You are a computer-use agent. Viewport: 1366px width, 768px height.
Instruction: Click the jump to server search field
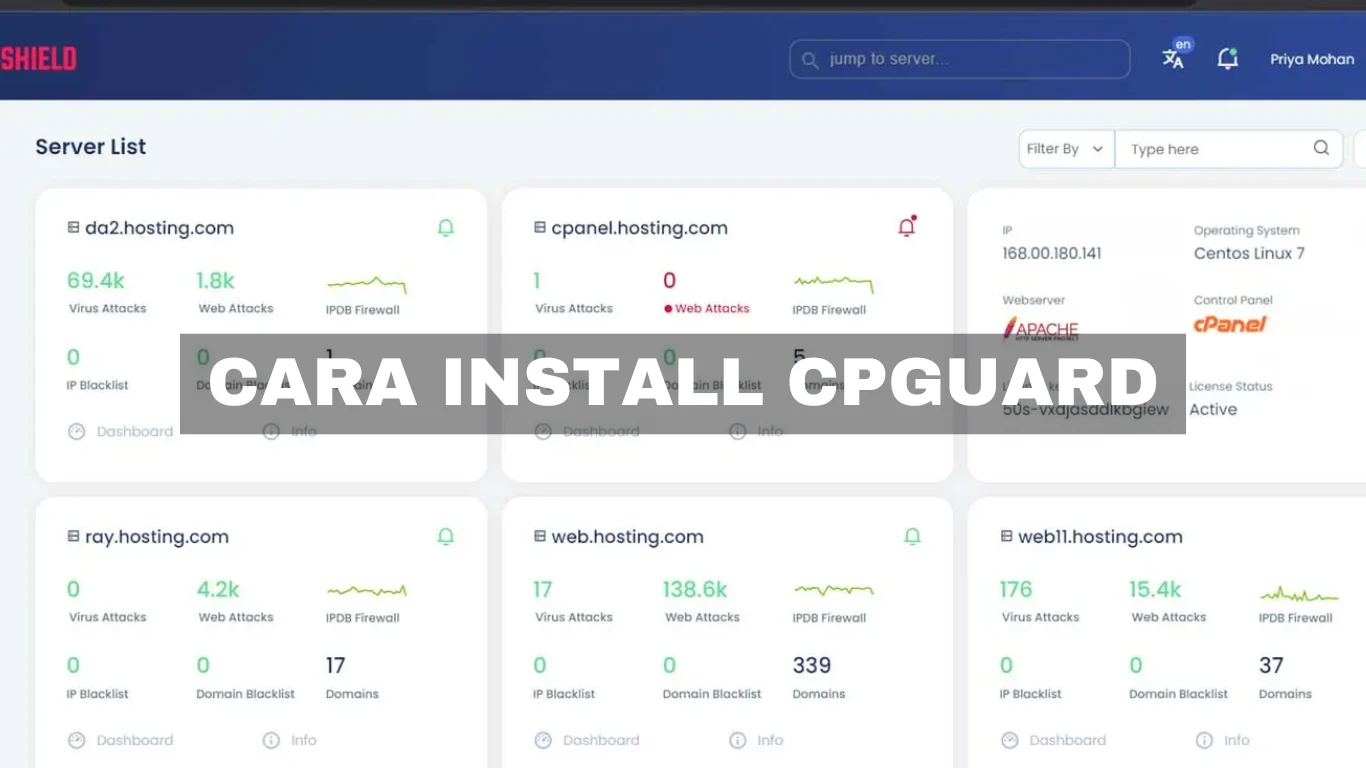coord(960,59)
